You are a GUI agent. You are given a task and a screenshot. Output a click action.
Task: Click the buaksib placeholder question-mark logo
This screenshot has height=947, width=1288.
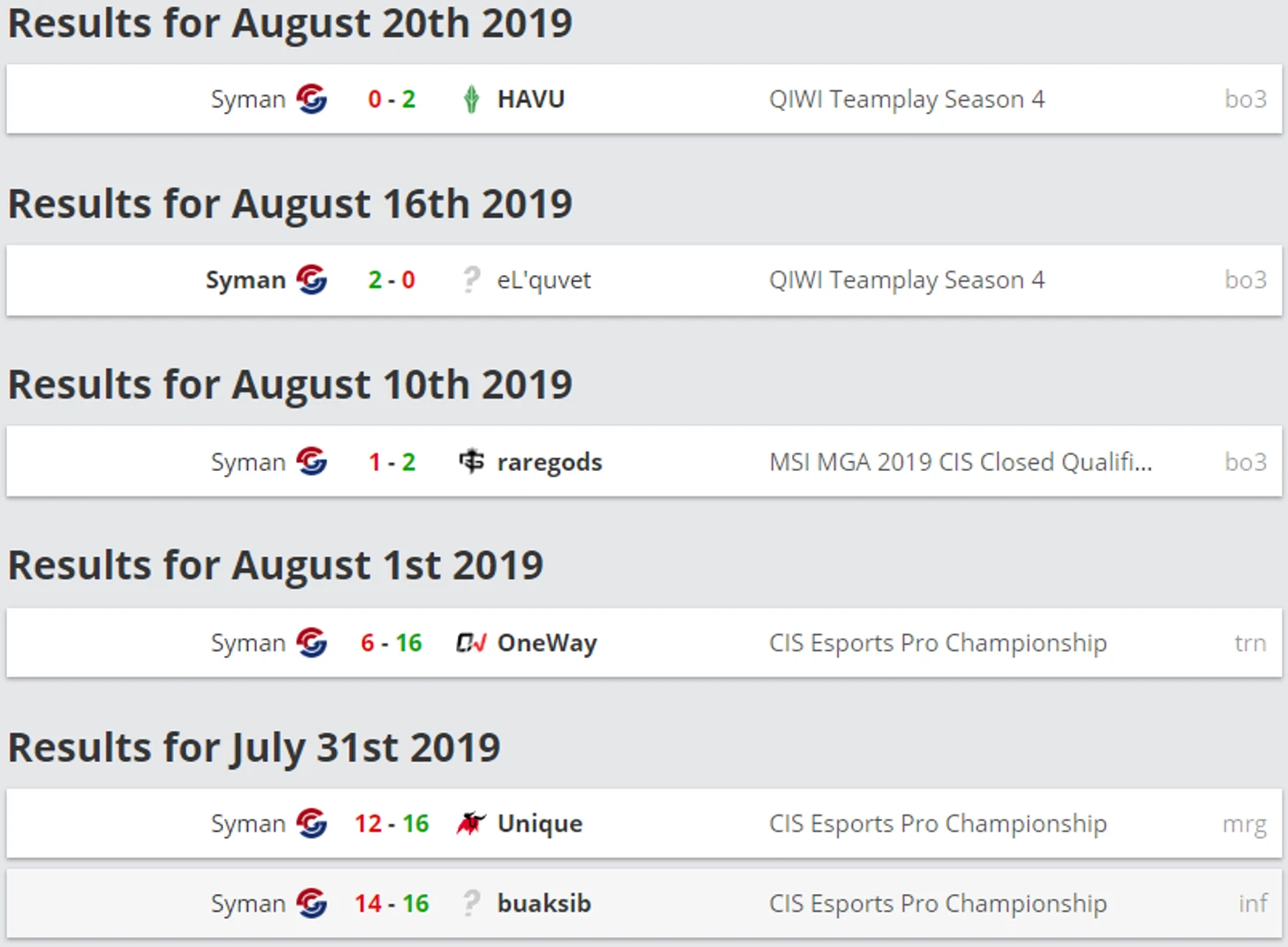pyautogui.click(x=471, y=903)
